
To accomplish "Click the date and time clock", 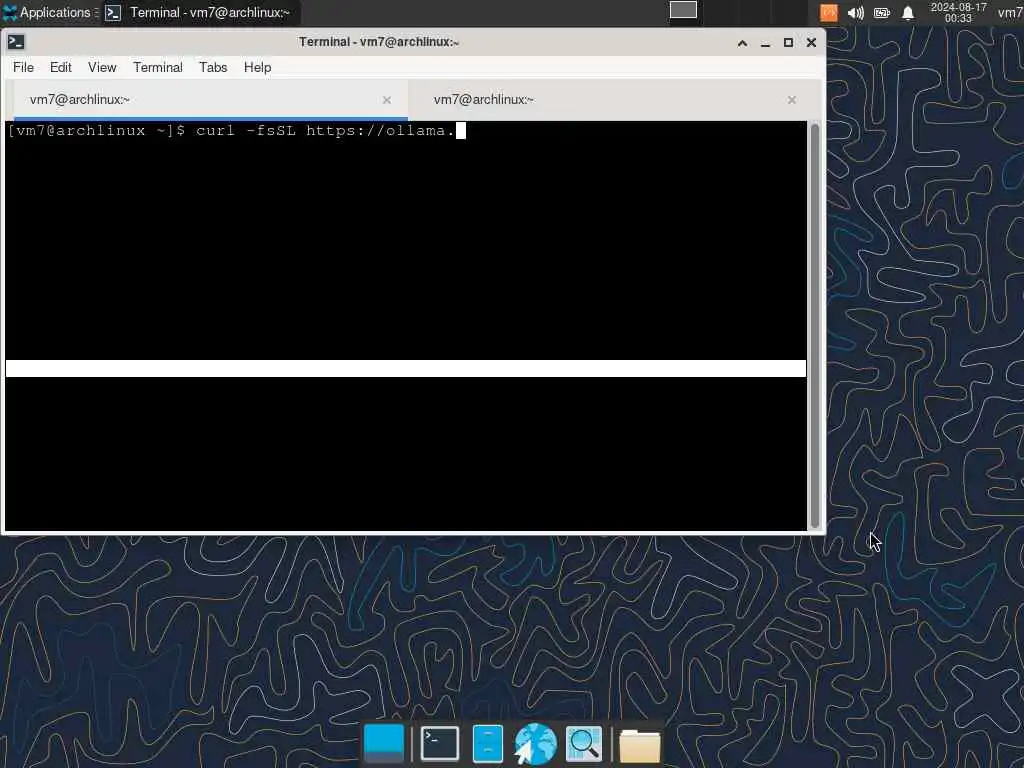I will (958, 12).
